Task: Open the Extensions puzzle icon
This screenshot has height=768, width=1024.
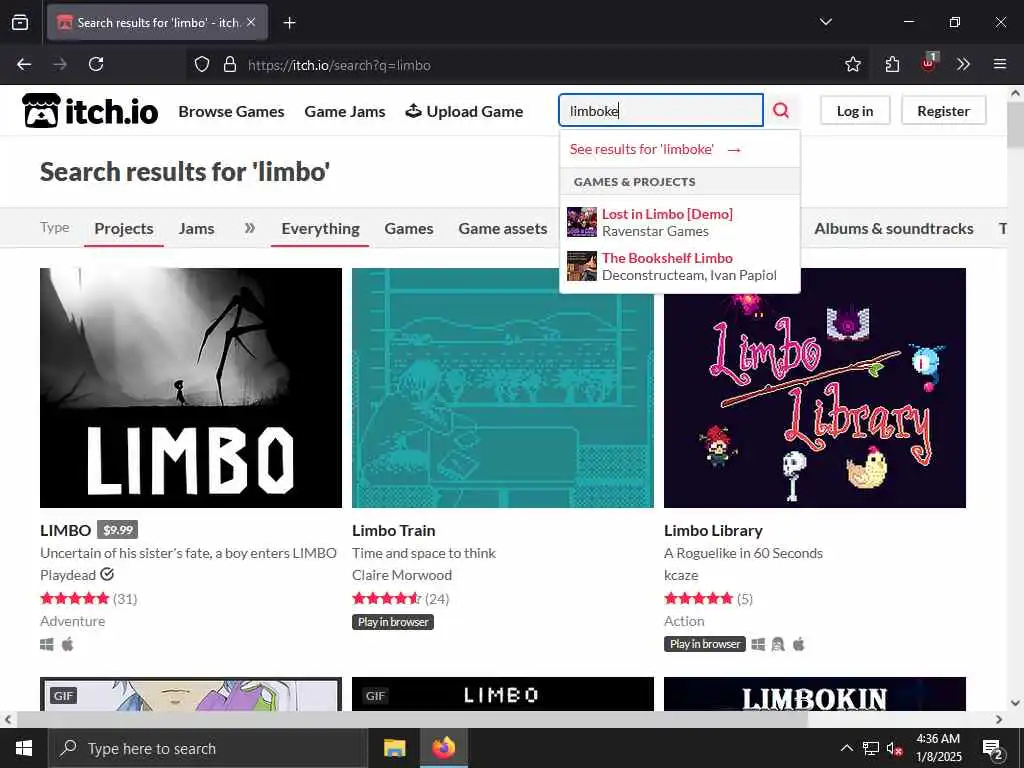Action: (892, 64)
